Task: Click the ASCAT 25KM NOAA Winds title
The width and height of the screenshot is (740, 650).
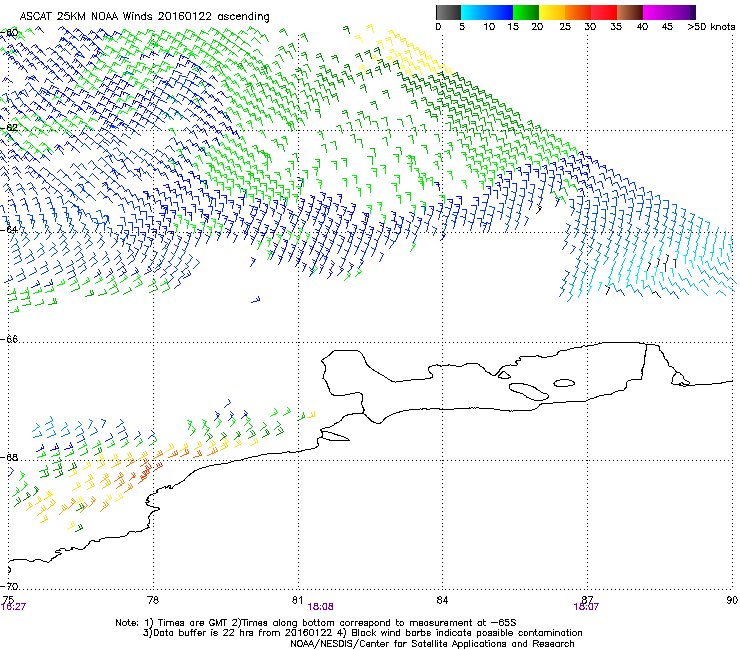Action: [x=144, y=17]
